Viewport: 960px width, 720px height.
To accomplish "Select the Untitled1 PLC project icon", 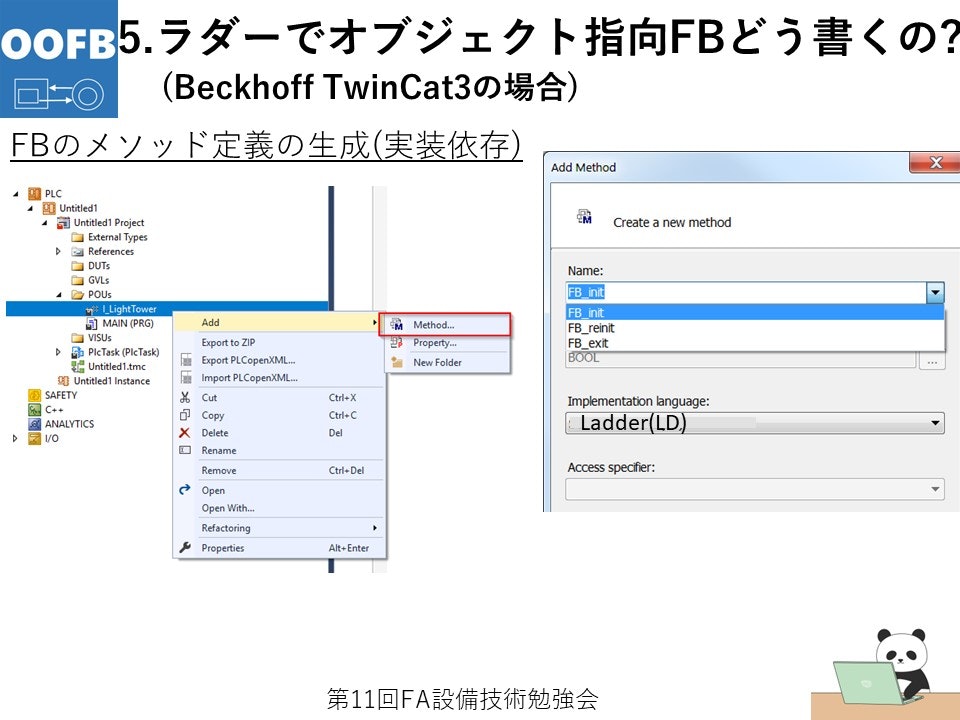I will (x=49, y=208).
